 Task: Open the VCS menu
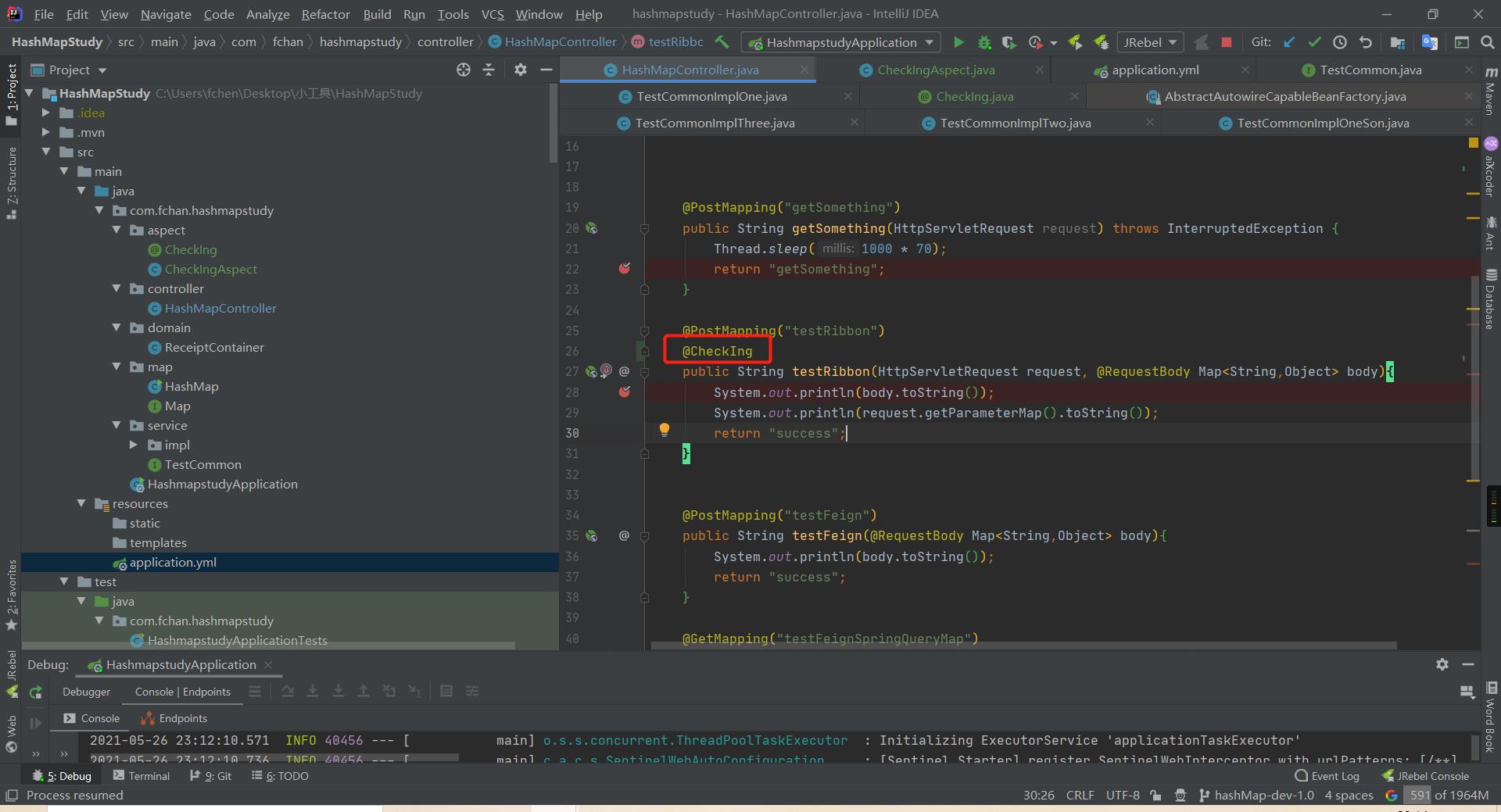[492, 14]
